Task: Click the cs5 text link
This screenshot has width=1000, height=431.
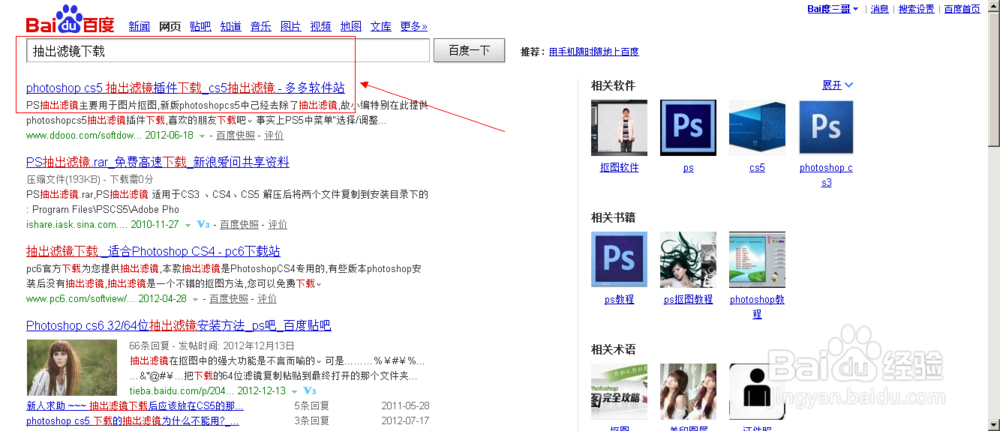Action: click(x=757, y=168)
